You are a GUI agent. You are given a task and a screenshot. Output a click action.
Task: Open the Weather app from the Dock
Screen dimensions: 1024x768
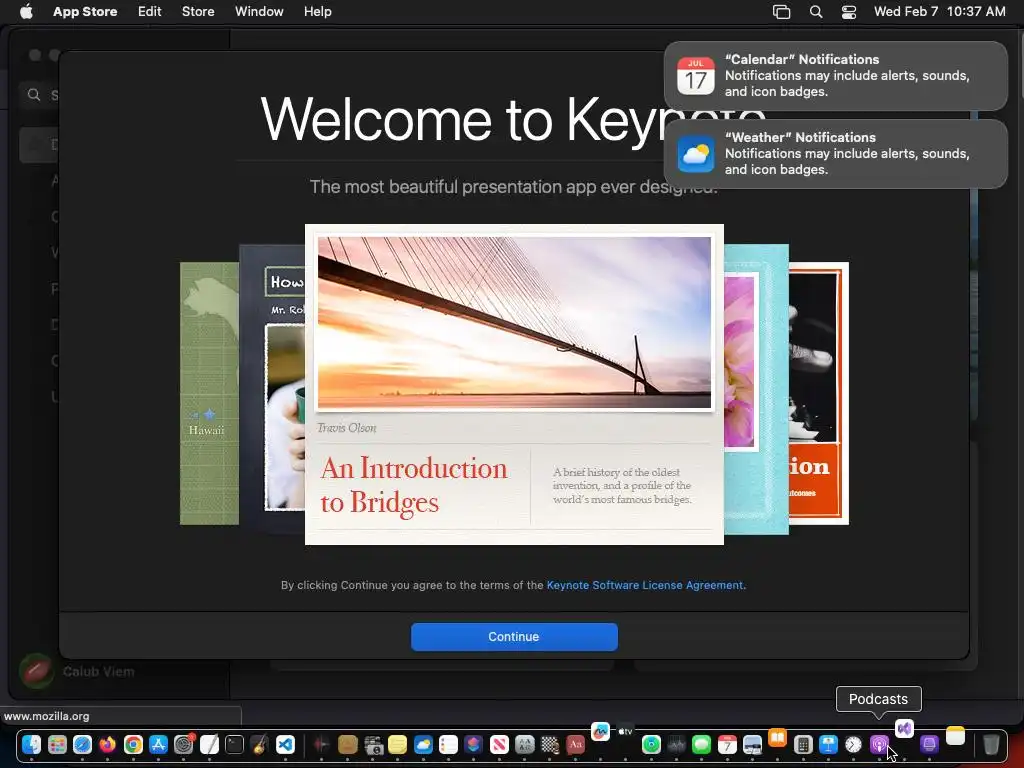(x=423, y=744)
